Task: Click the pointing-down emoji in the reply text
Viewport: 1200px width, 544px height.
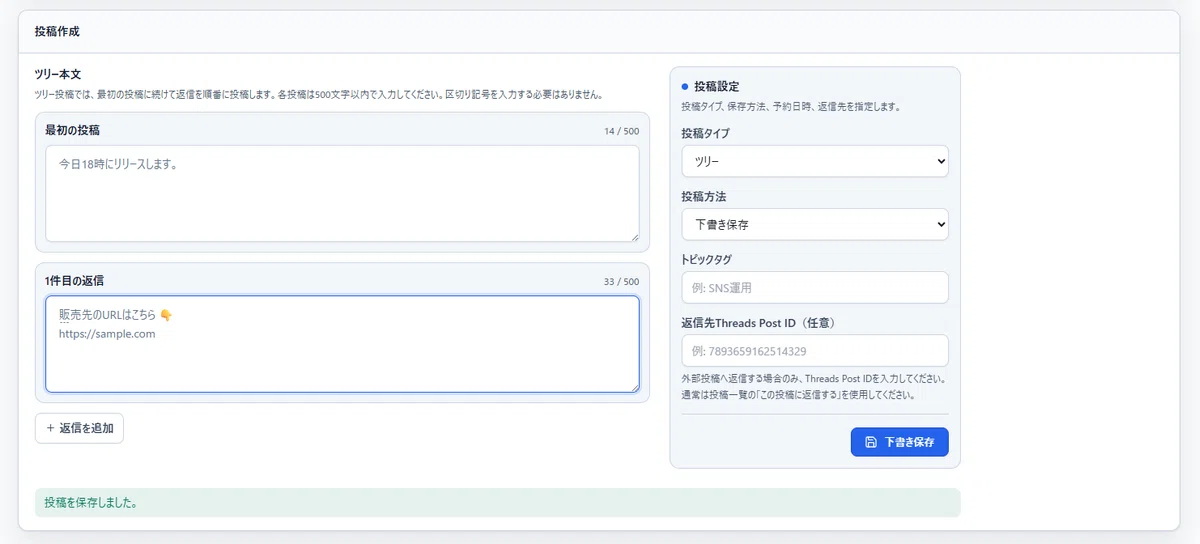Action: 166,316
